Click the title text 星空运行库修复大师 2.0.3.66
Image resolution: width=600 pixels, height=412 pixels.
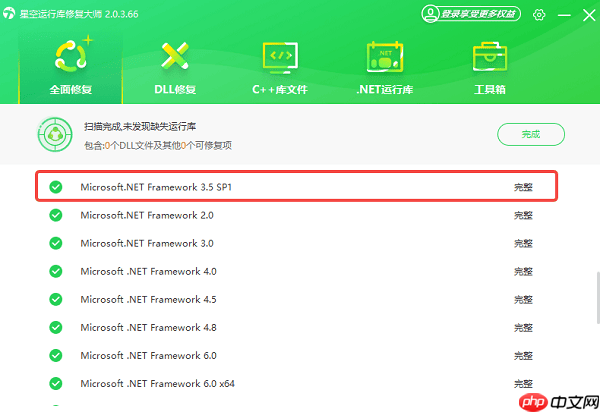79,14
